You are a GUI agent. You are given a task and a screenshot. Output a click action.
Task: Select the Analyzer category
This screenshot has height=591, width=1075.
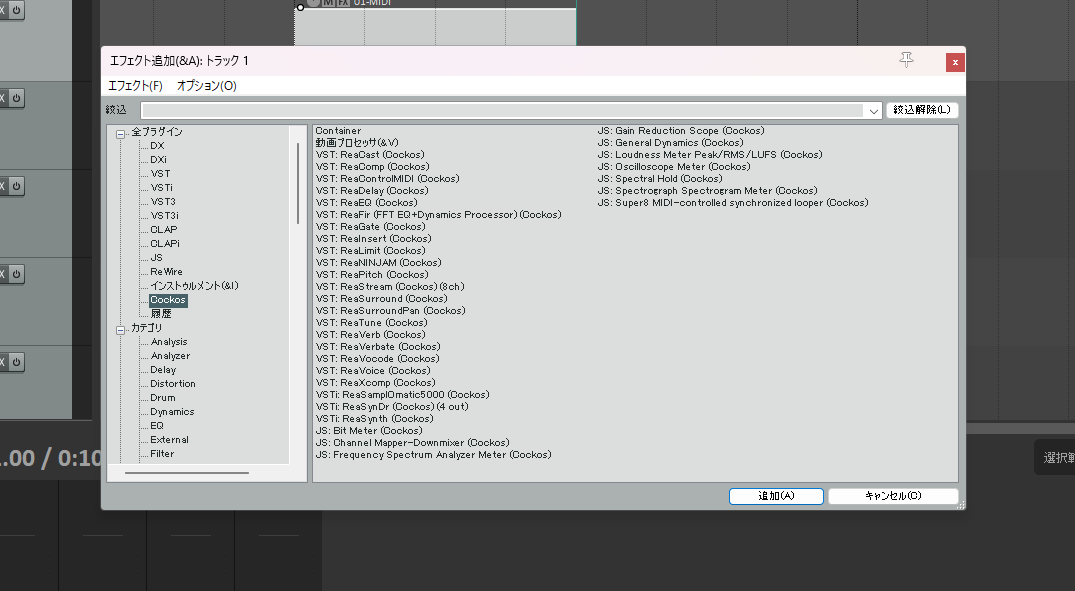(171, 356)
